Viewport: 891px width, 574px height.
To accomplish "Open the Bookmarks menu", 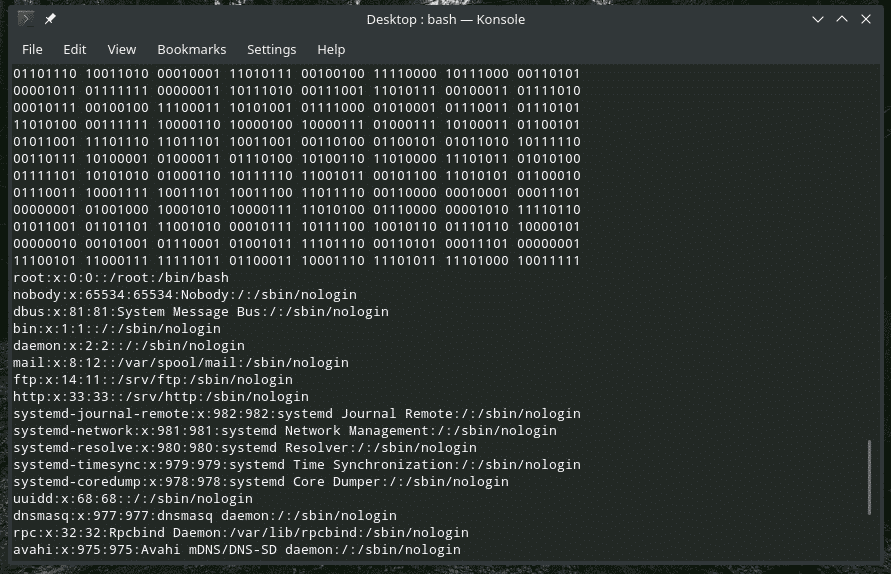I will [x=191, y=49].
